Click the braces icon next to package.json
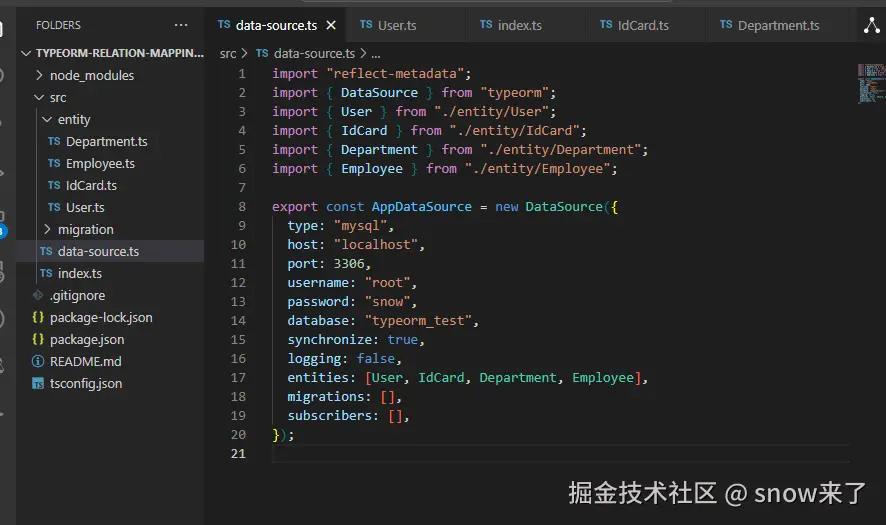 38,339
